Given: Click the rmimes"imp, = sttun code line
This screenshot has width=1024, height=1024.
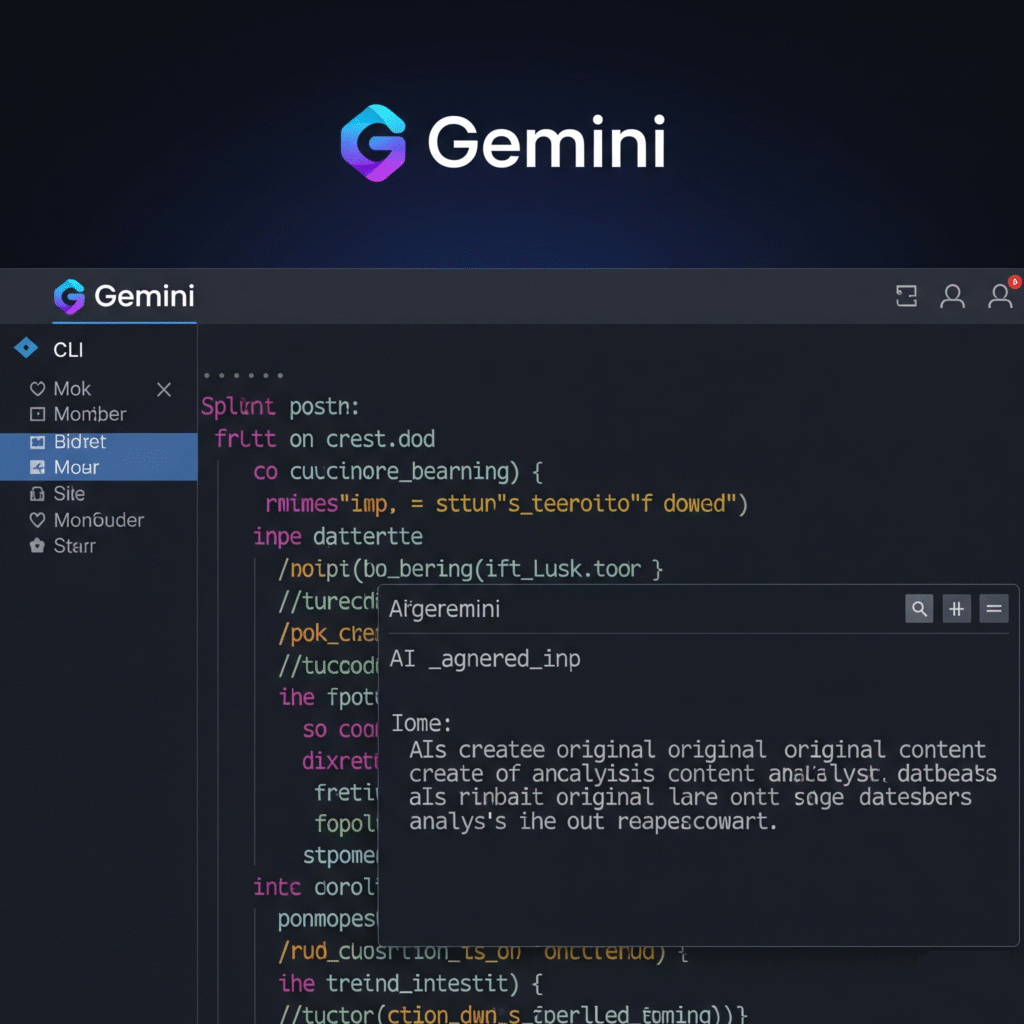Looking at the screenshot, I should tap(506, 504).
